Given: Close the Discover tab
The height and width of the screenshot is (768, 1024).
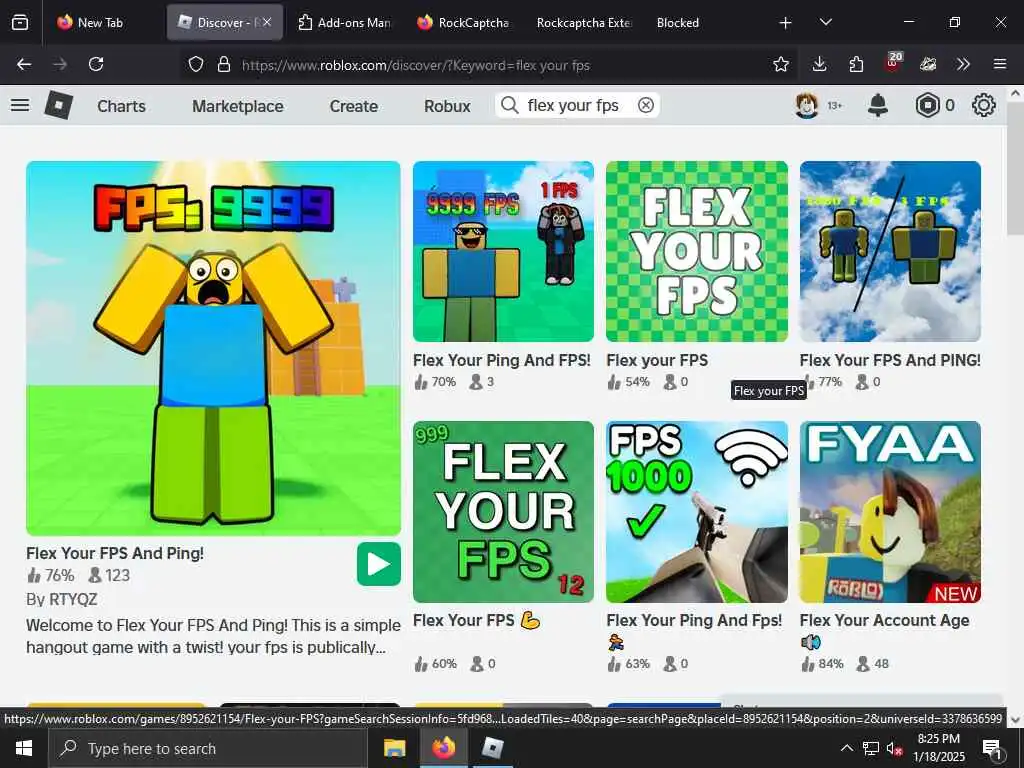Looking at the screenshot, I should click(267, 22).
